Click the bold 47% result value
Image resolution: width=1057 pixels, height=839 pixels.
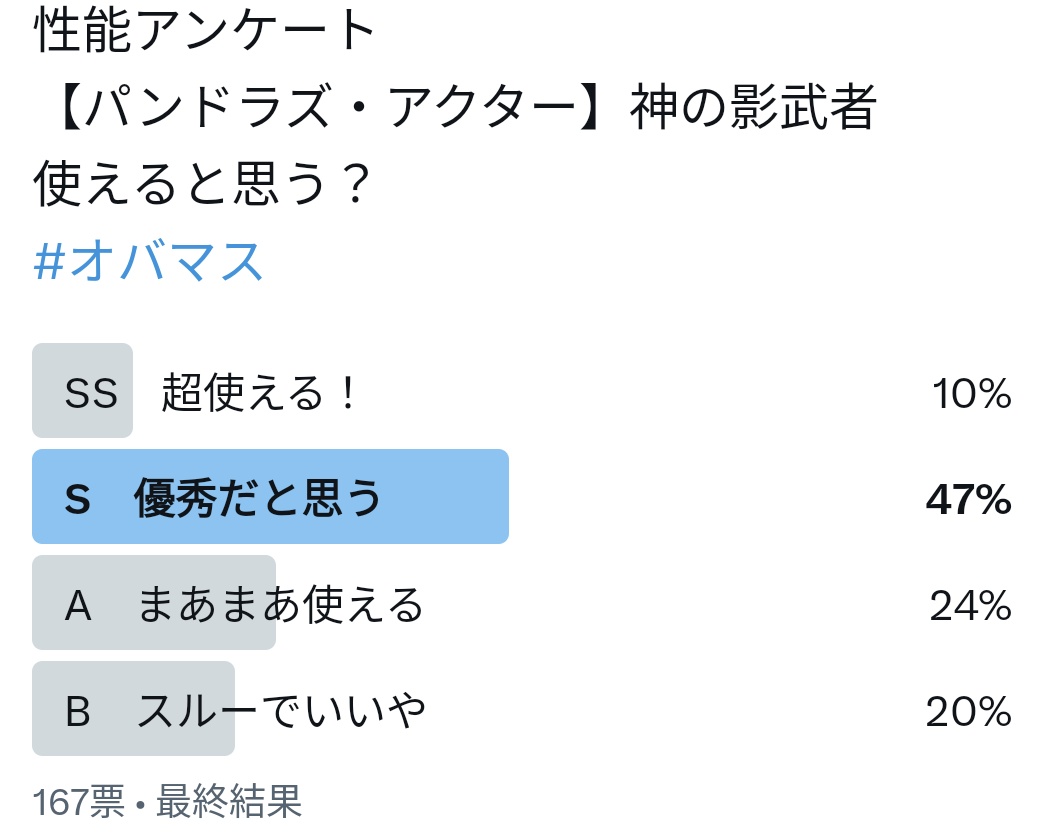pyautogui.click(x=969, y=499)
